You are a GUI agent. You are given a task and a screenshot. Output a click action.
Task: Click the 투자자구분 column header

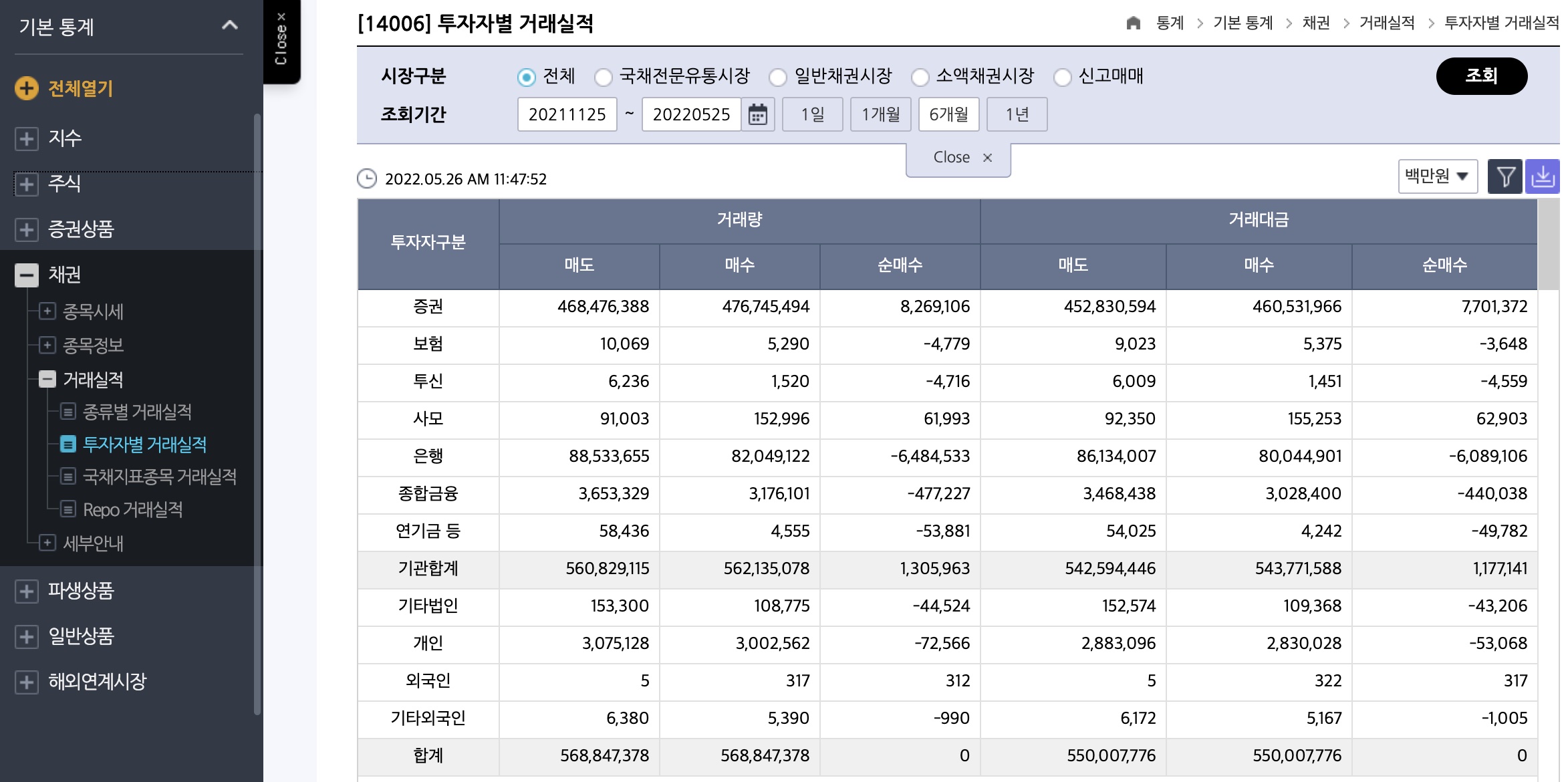point(428,243)
